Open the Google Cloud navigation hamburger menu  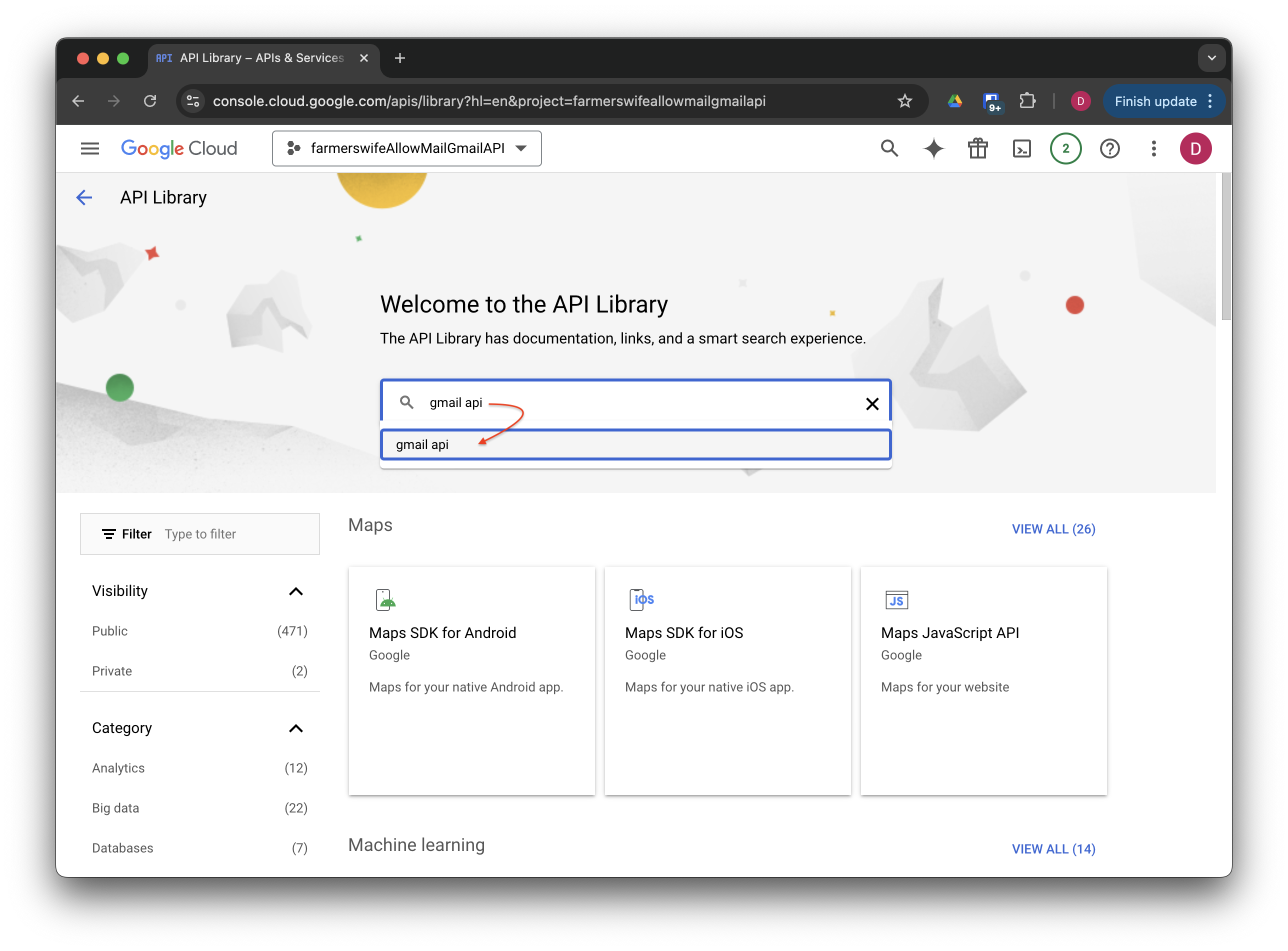[90, 148]
